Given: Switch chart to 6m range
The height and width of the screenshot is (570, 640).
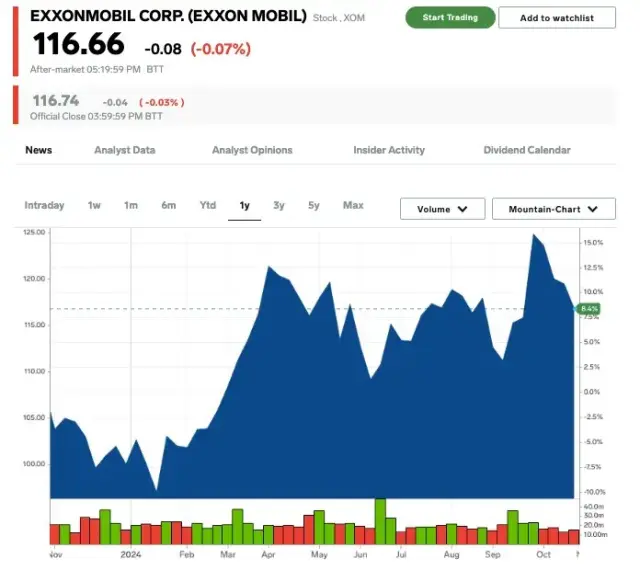Looking at the screenshot, I should click(x=168, y=205).
